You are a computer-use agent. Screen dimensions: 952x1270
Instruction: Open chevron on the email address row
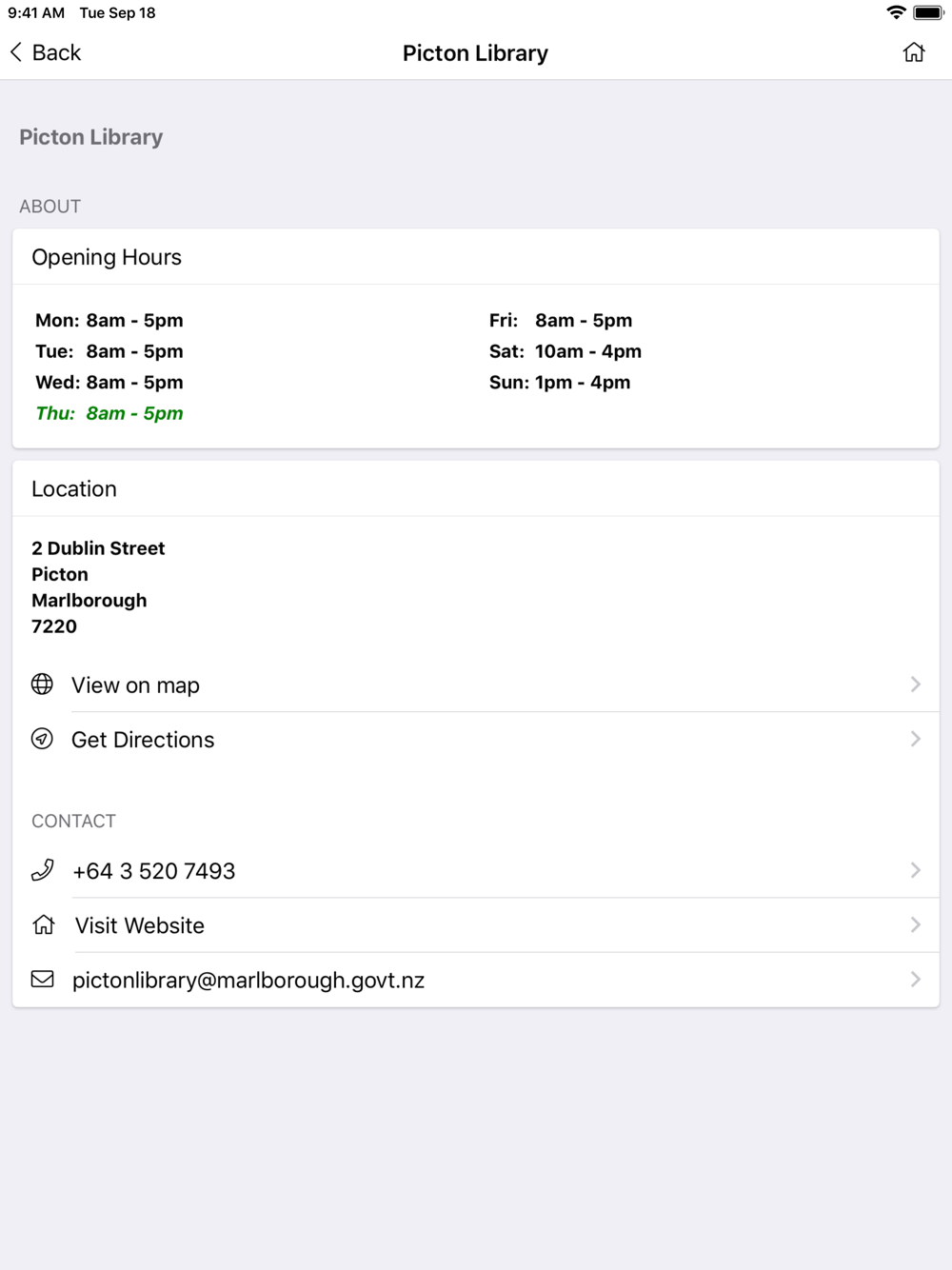(x=916, y=980)
